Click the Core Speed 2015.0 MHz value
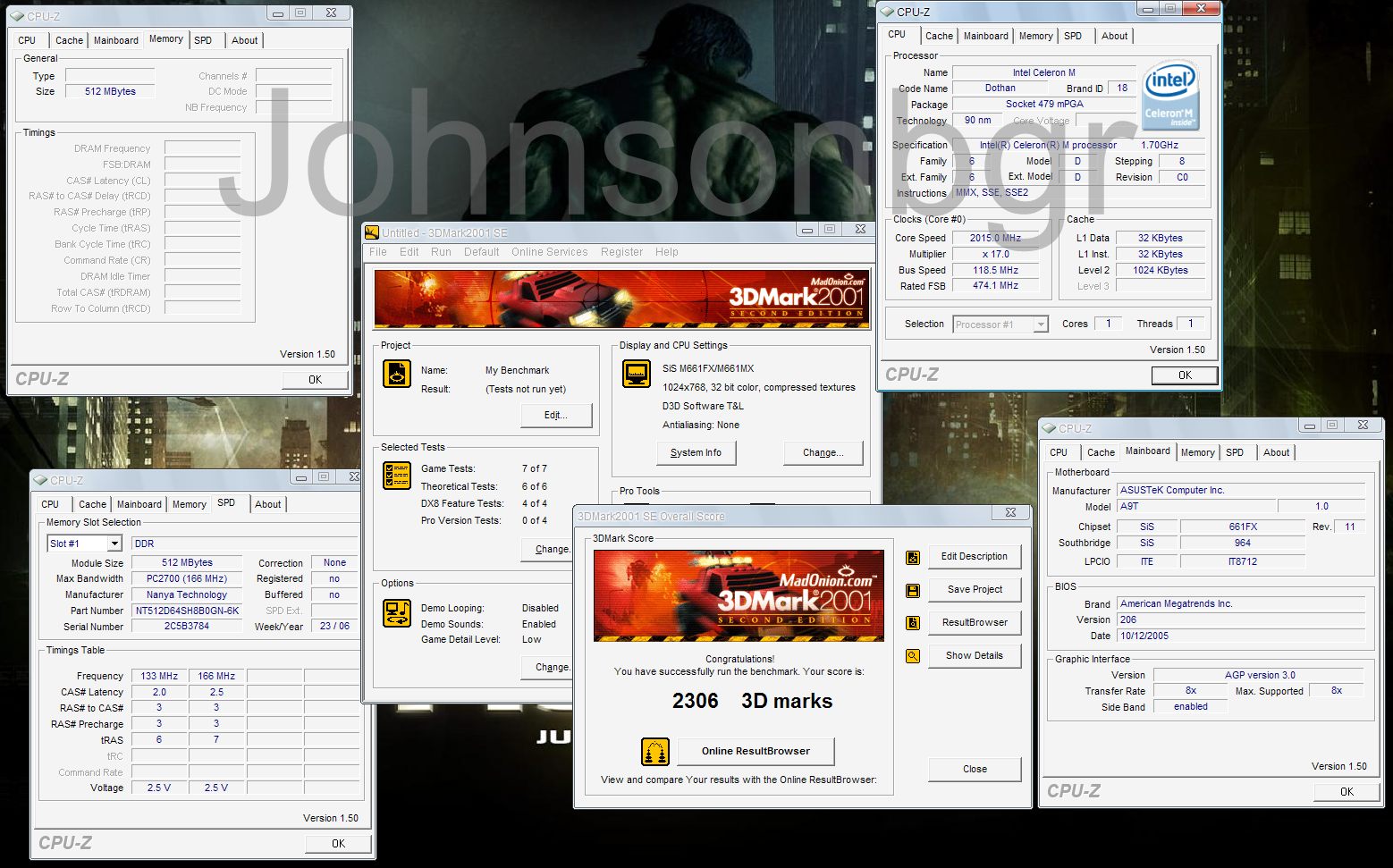Screen dimensions: 1393x868 click(x=995, y=238)
